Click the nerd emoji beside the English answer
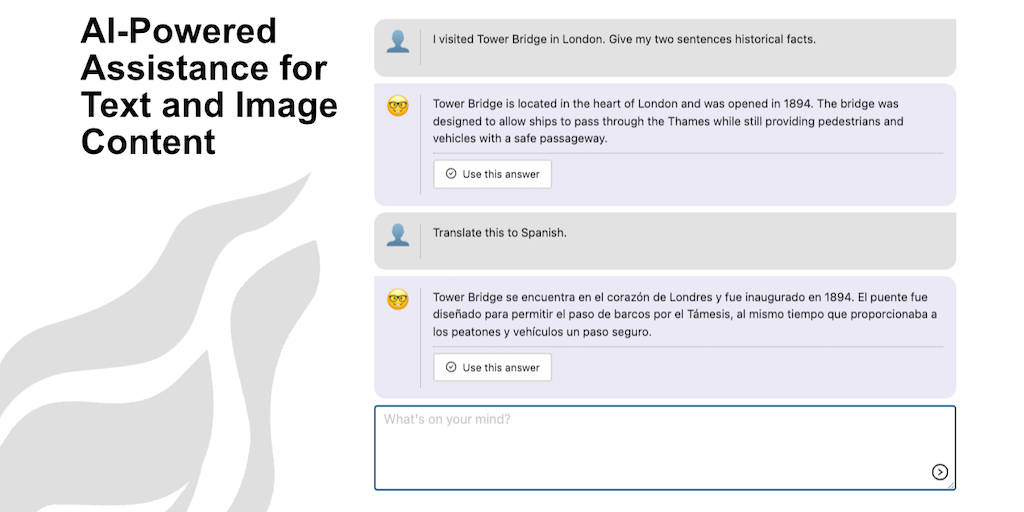Screen dimensions: 1024x512 click(x=398, y=105)
